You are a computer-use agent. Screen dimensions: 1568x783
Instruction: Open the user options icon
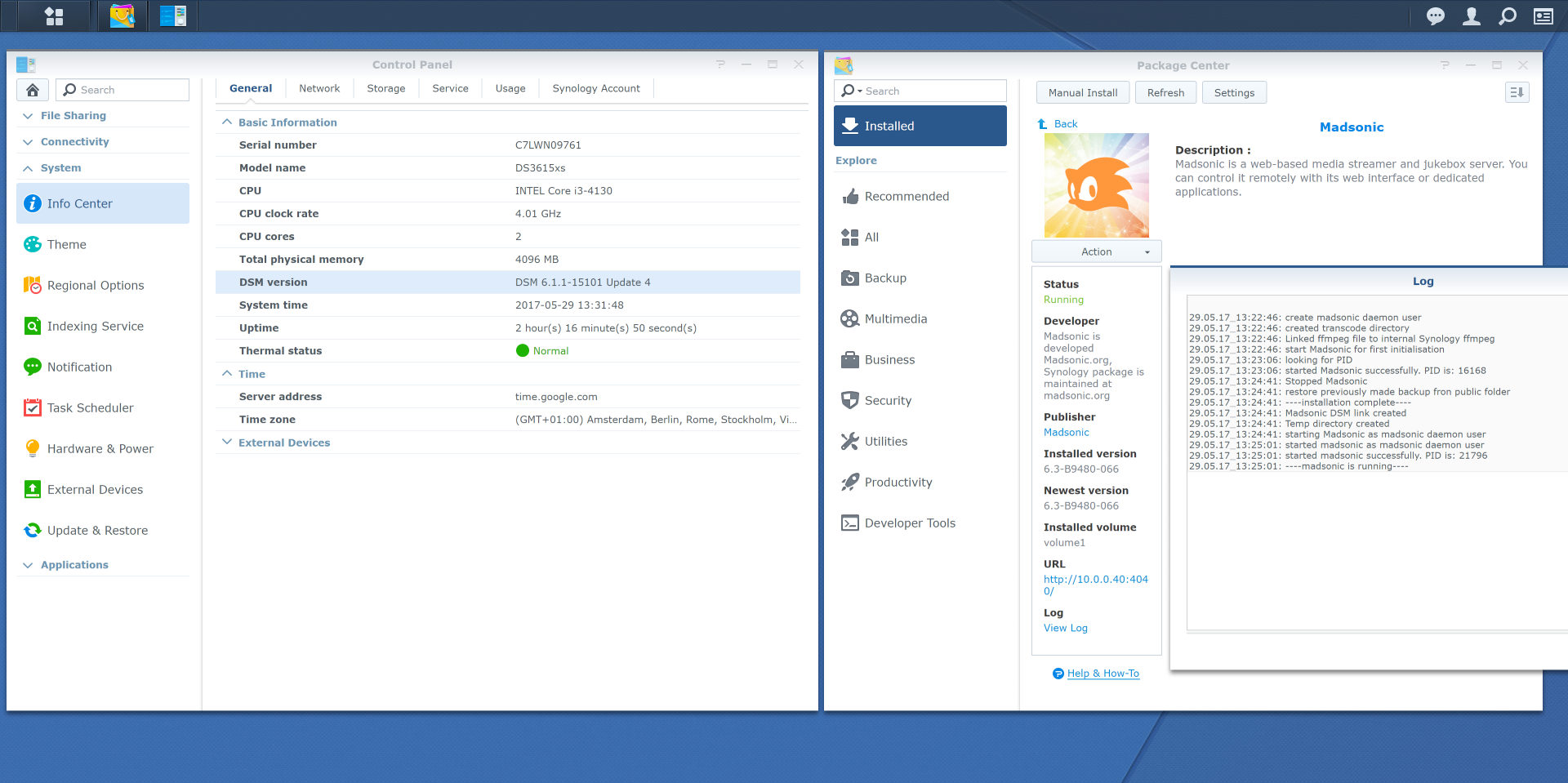pos(1471,16)
